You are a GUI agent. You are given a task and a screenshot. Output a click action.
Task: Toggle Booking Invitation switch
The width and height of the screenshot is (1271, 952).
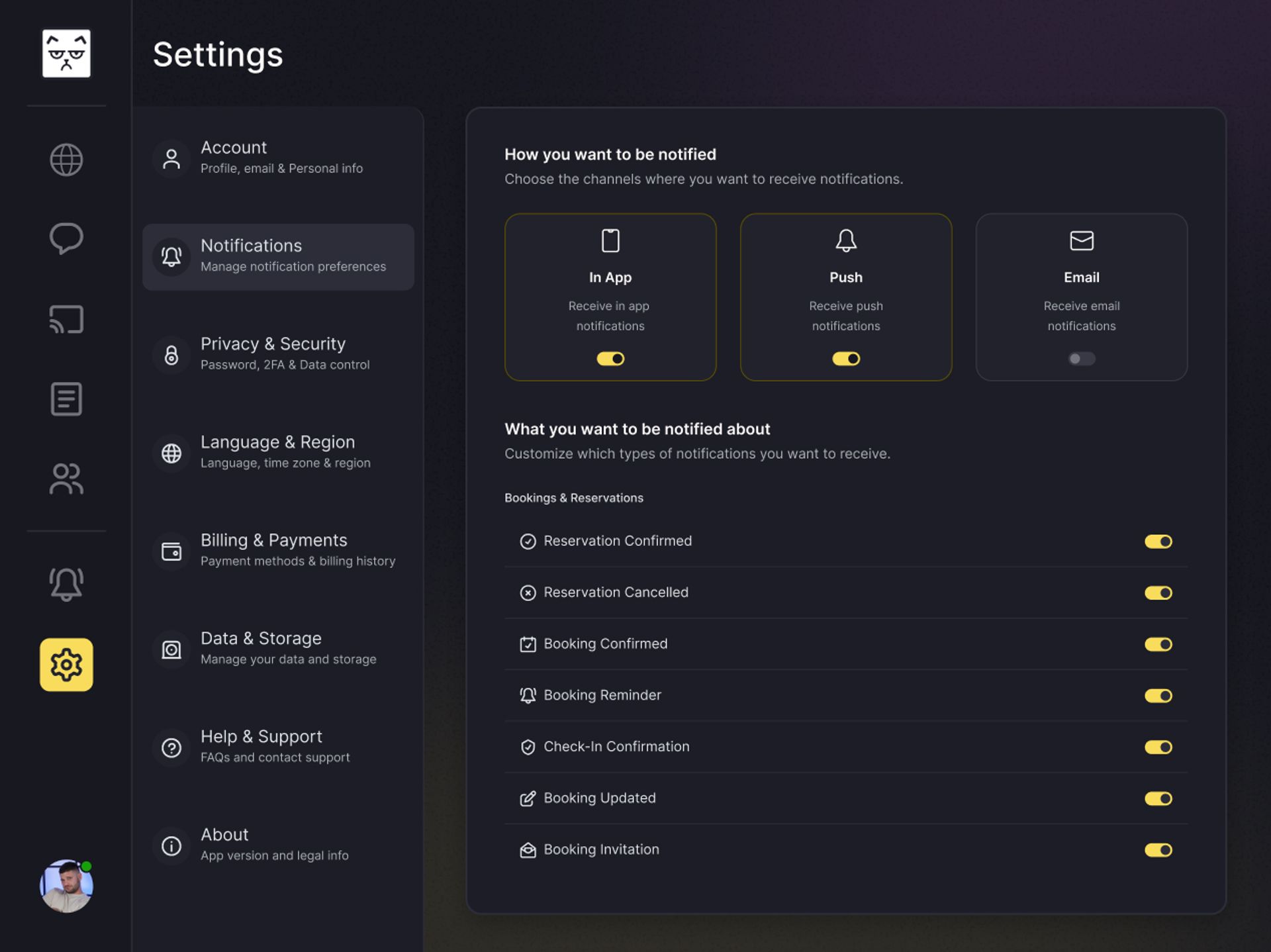(1158, 849)
